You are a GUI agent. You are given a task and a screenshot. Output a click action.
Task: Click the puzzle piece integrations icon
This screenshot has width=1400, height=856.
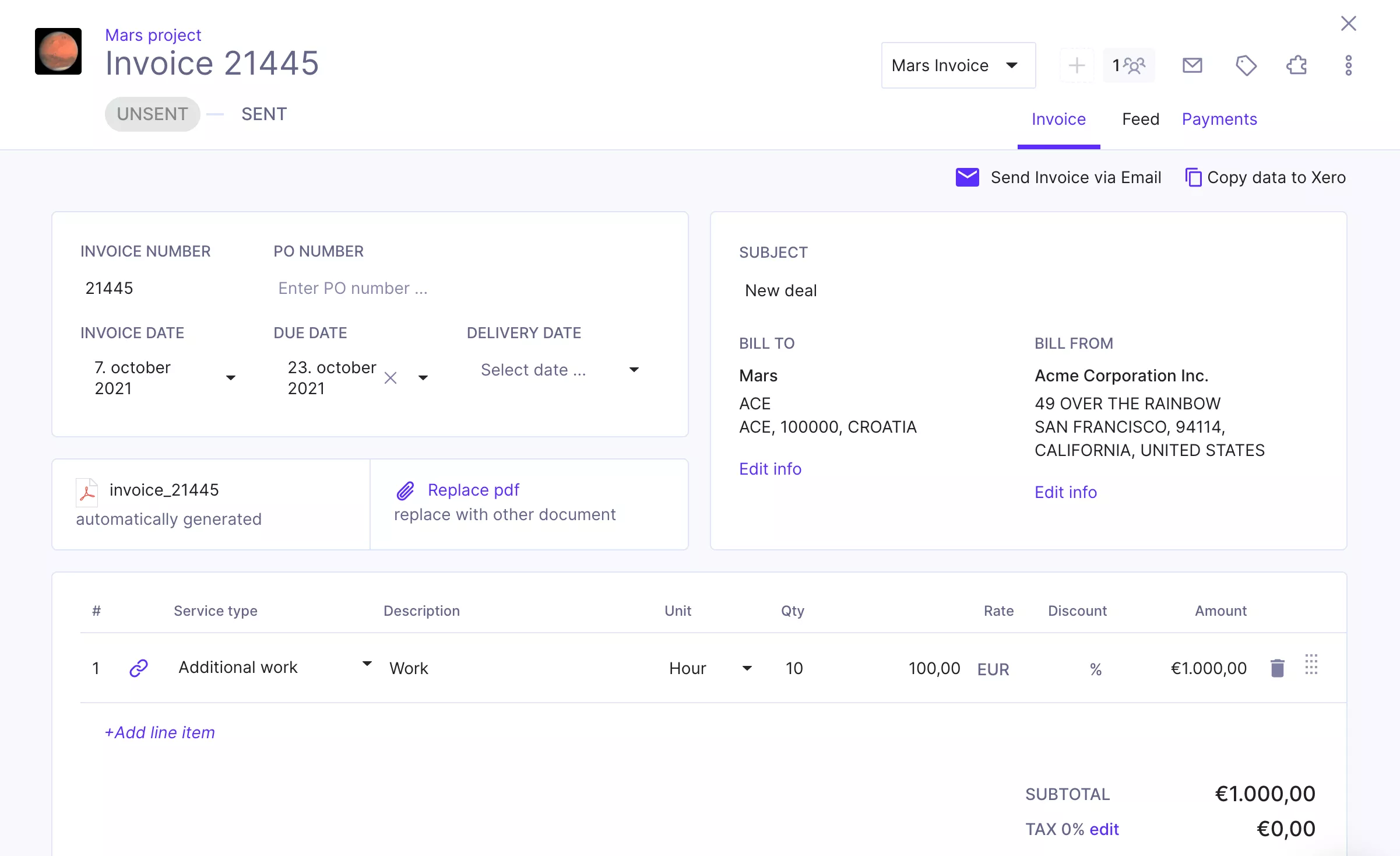1297,65
